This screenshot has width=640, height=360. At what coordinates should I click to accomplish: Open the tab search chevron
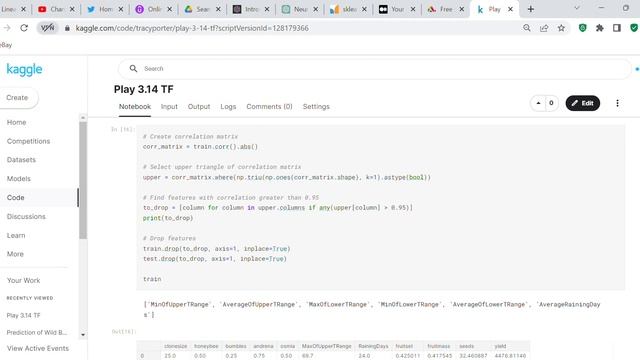[576, 8]
